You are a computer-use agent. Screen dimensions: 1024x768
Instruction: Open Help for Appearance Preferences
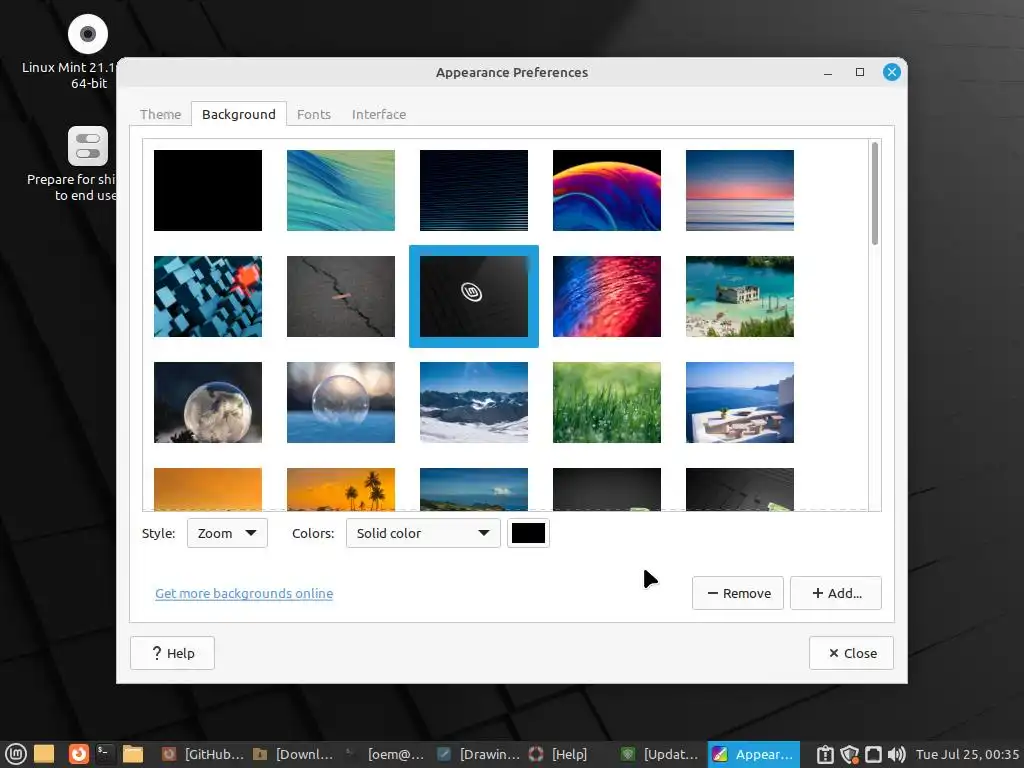[x=172, y=653]
